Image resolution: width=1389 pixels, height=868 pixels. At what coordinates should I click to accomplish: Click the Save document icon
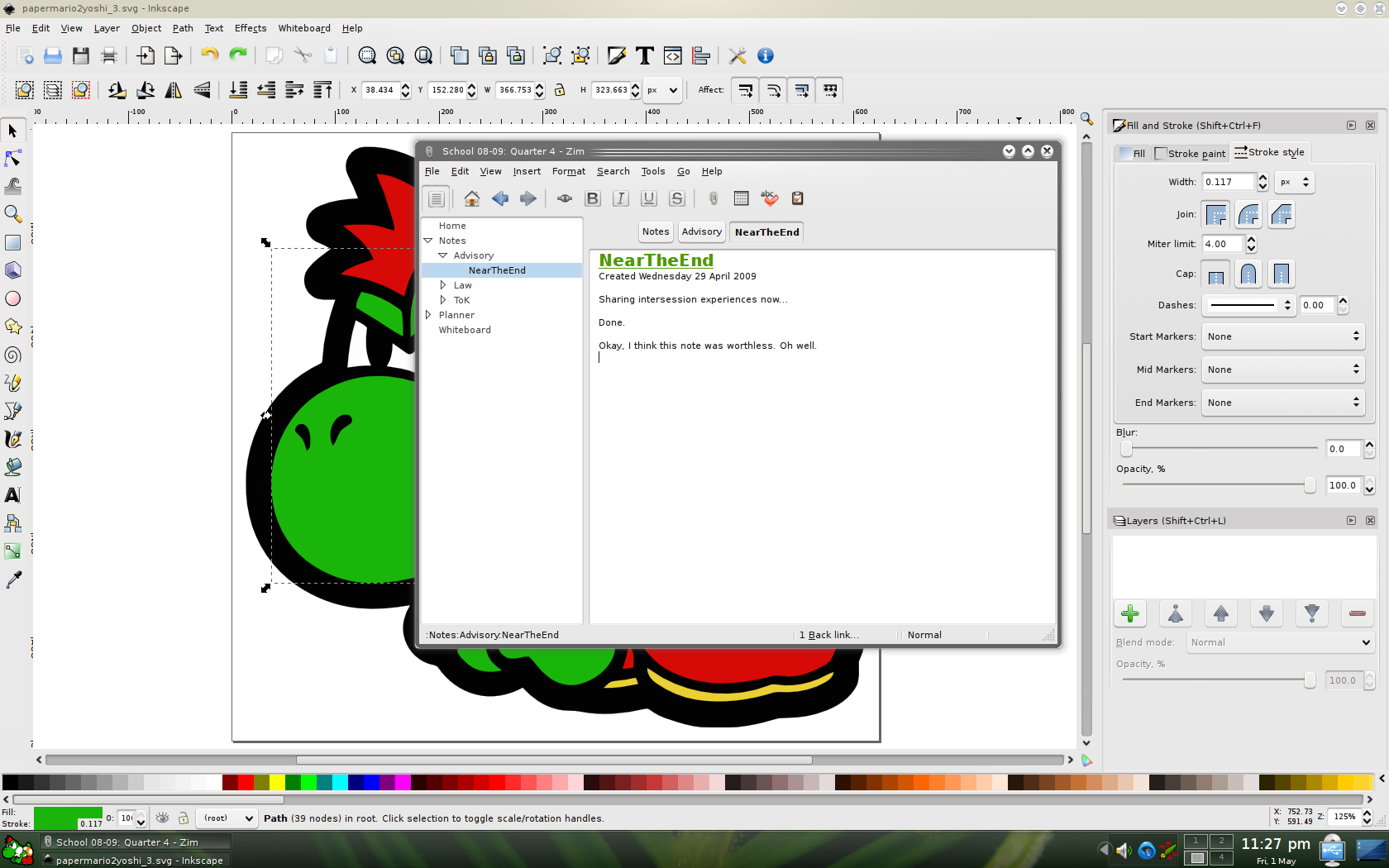81,55
